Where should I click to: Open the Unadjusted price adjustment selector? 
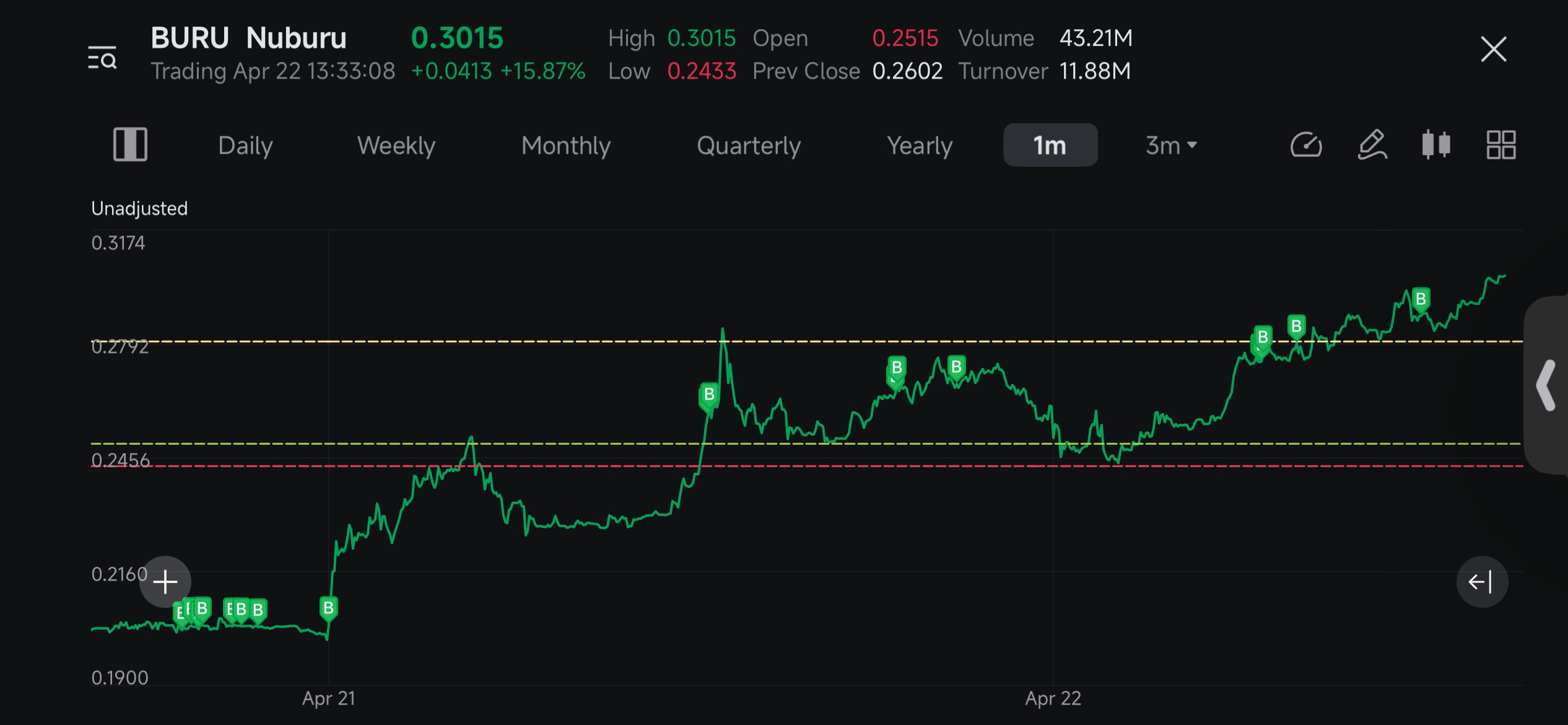(x=139, y=208)
